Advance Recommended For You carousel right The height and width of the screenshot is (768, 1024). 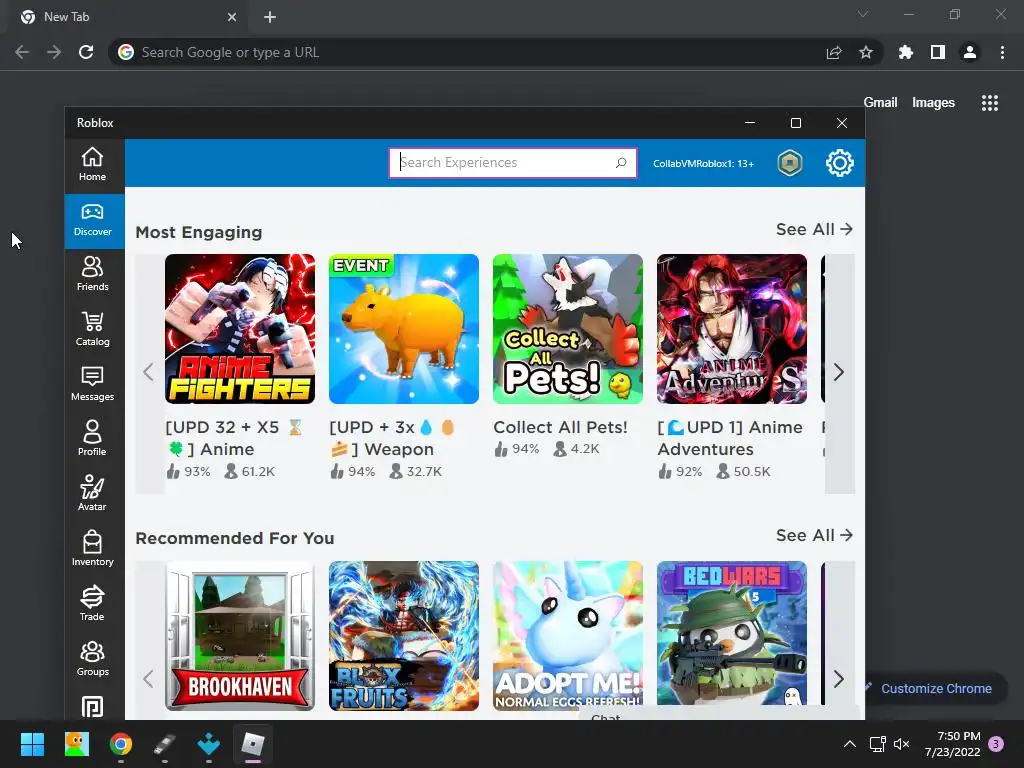coord(839,679)
